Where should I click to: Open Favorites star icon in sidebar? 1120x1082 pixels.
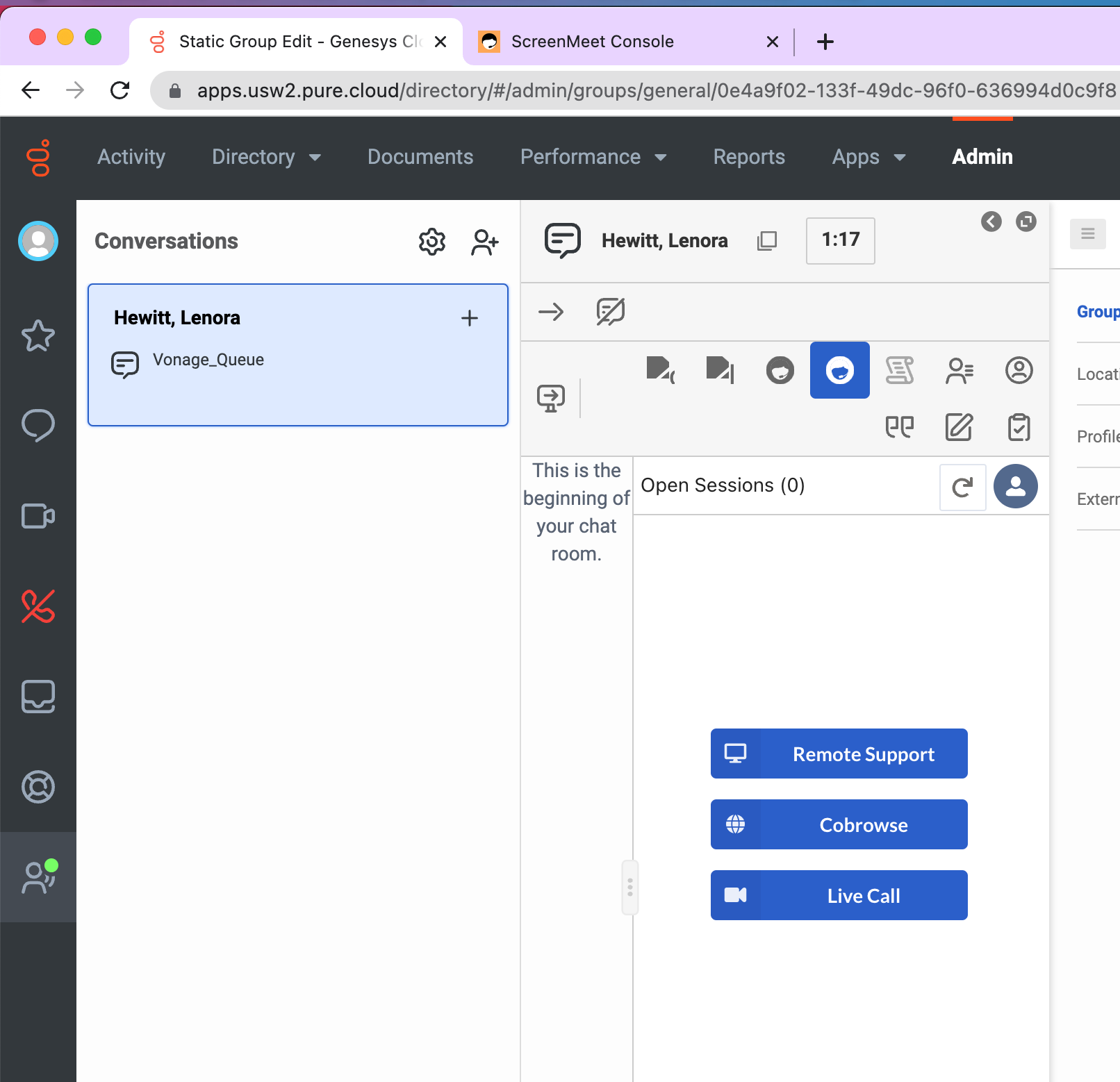coord(38,335)
